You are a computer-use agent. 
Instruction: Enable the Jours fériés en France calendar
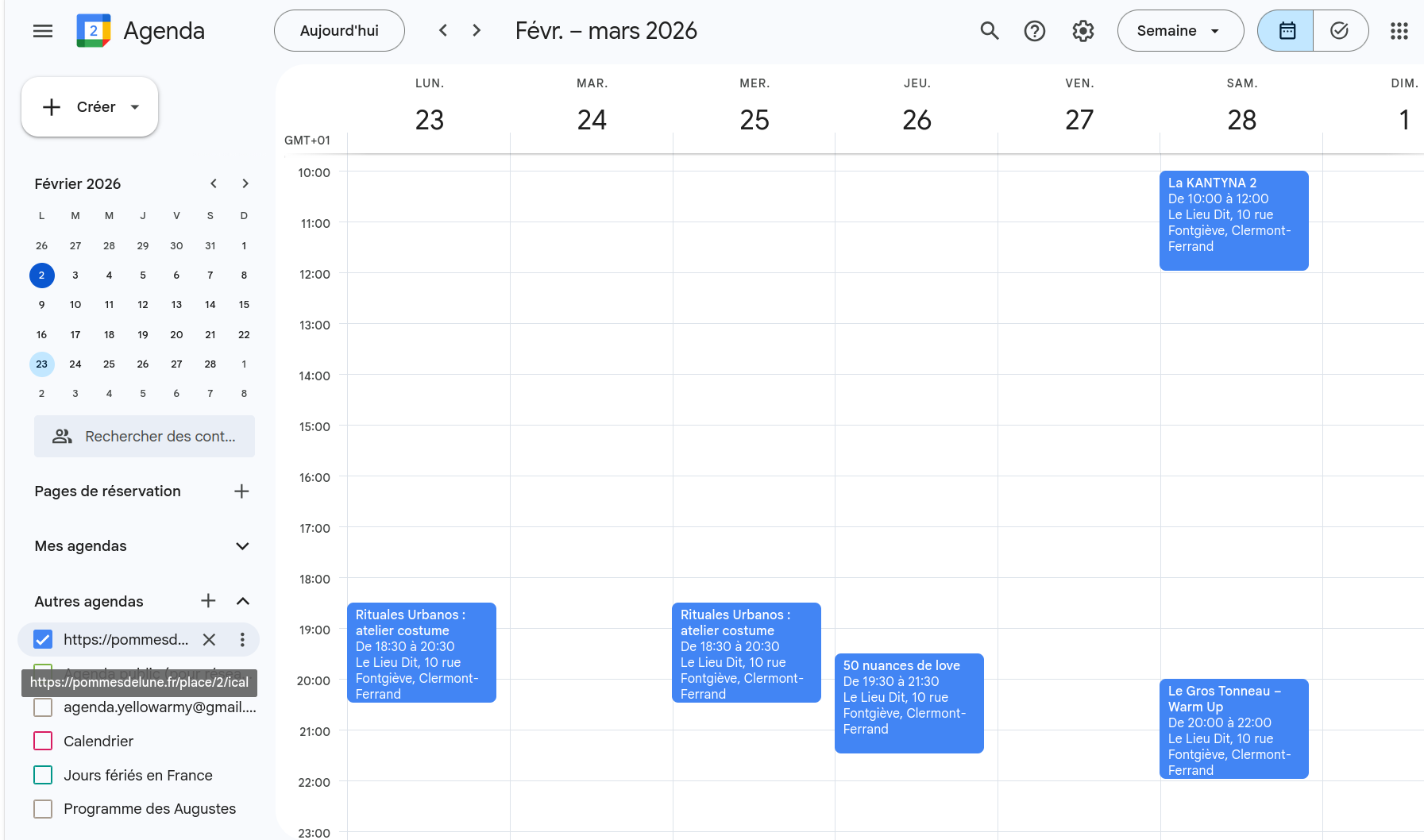click(44, 775)
